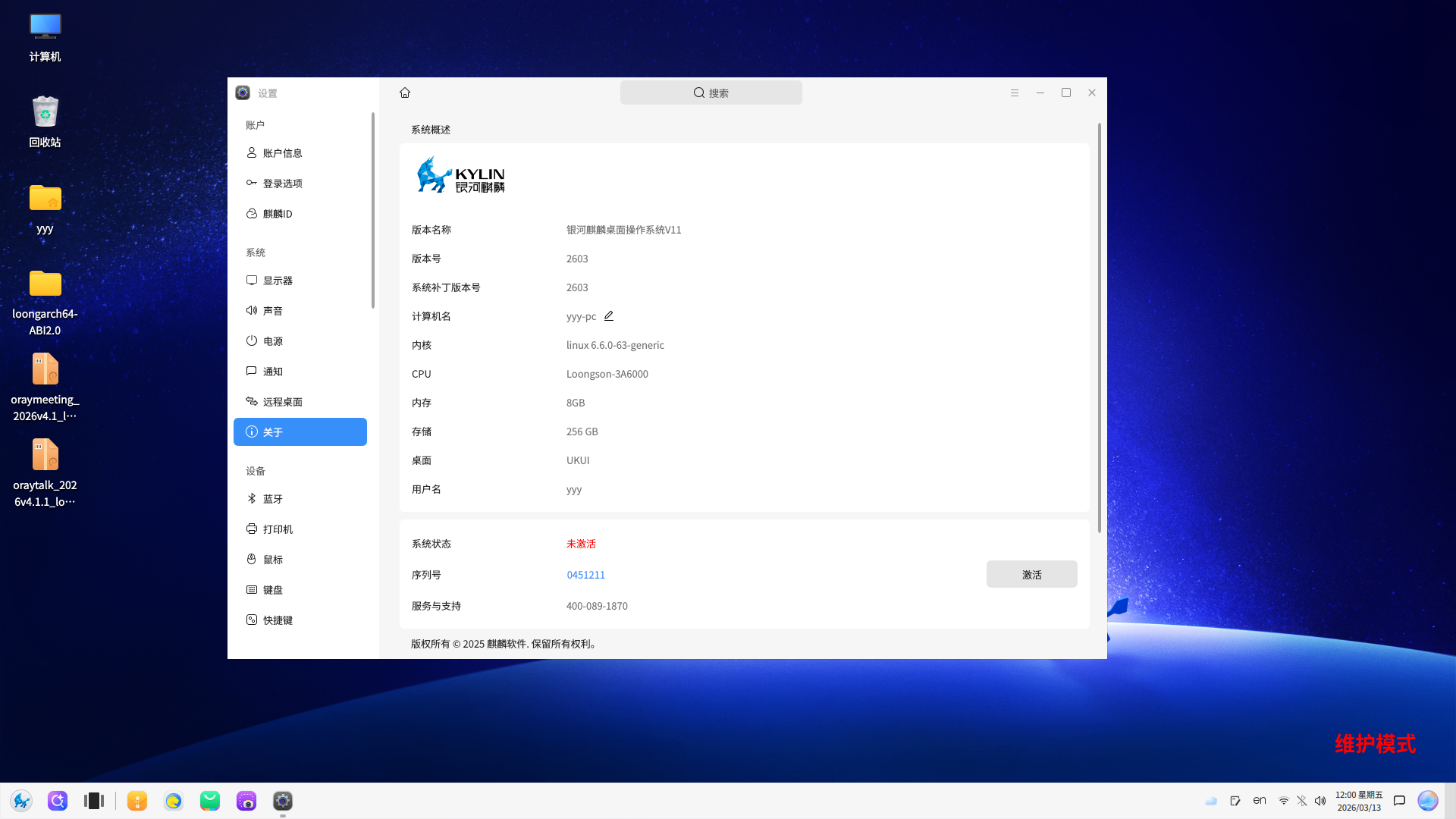
Task: Open the hamburger menu in settings title bar
Action: tap(1014, 93)
